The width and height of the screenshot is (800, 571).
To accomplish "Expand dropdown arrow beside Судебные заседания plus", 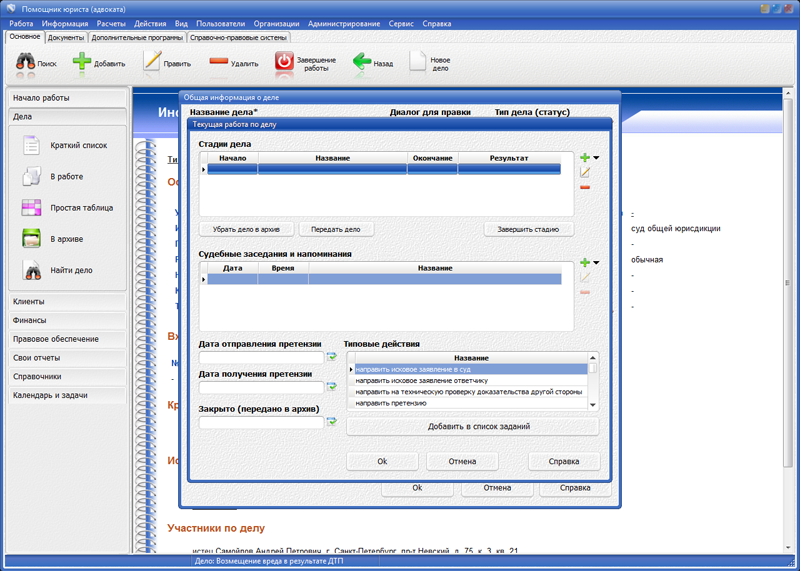I will point(597,263).
